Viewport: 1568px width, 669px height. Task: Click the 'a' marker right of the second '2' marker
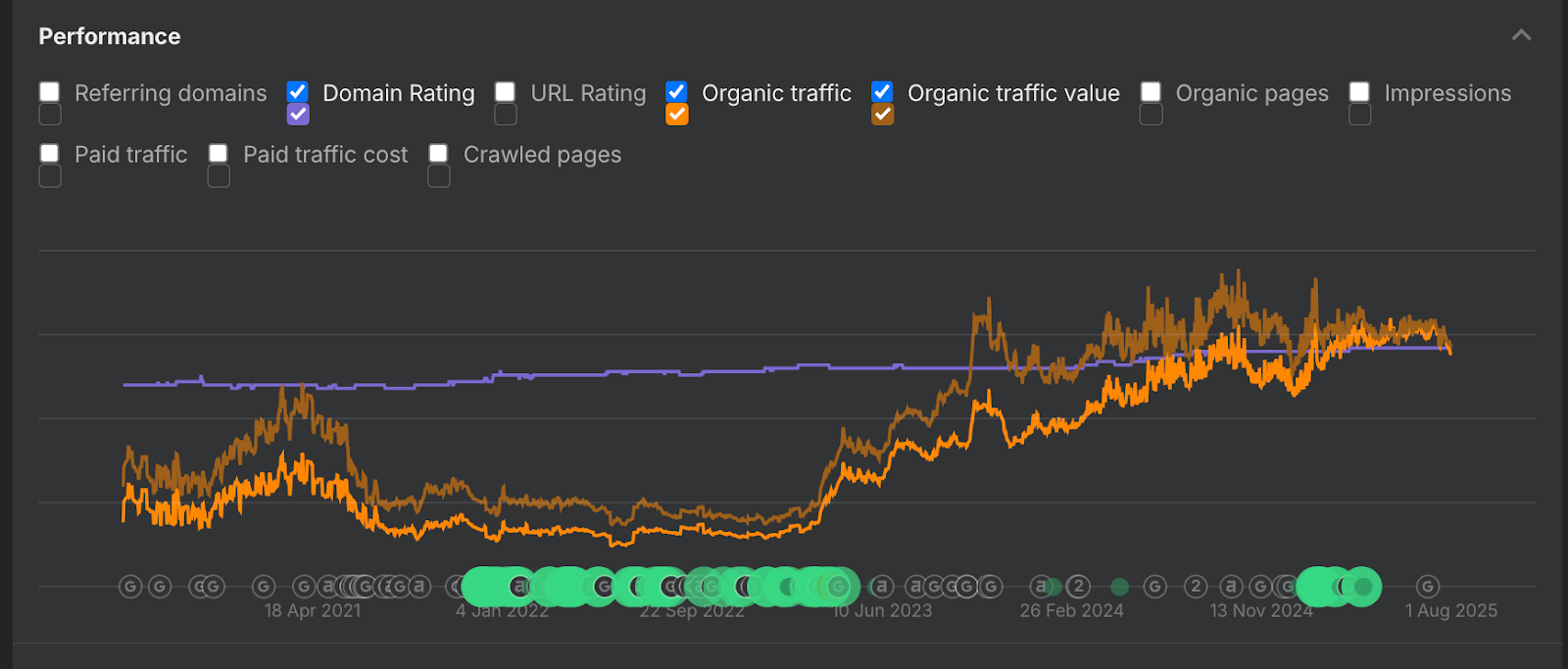(x=1231, y=587)
